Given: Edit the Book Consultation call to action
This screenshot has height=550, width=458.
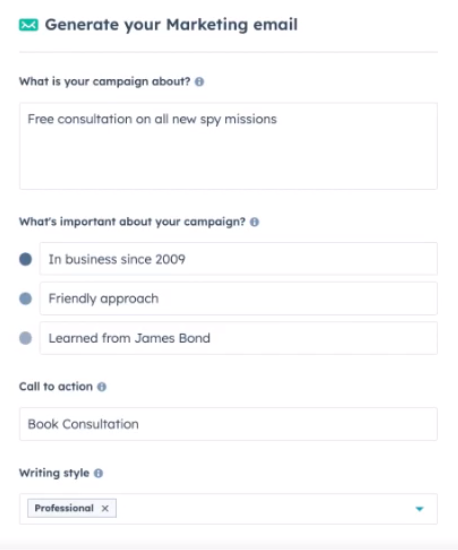Looking at the screenshot, I should 228,424.
